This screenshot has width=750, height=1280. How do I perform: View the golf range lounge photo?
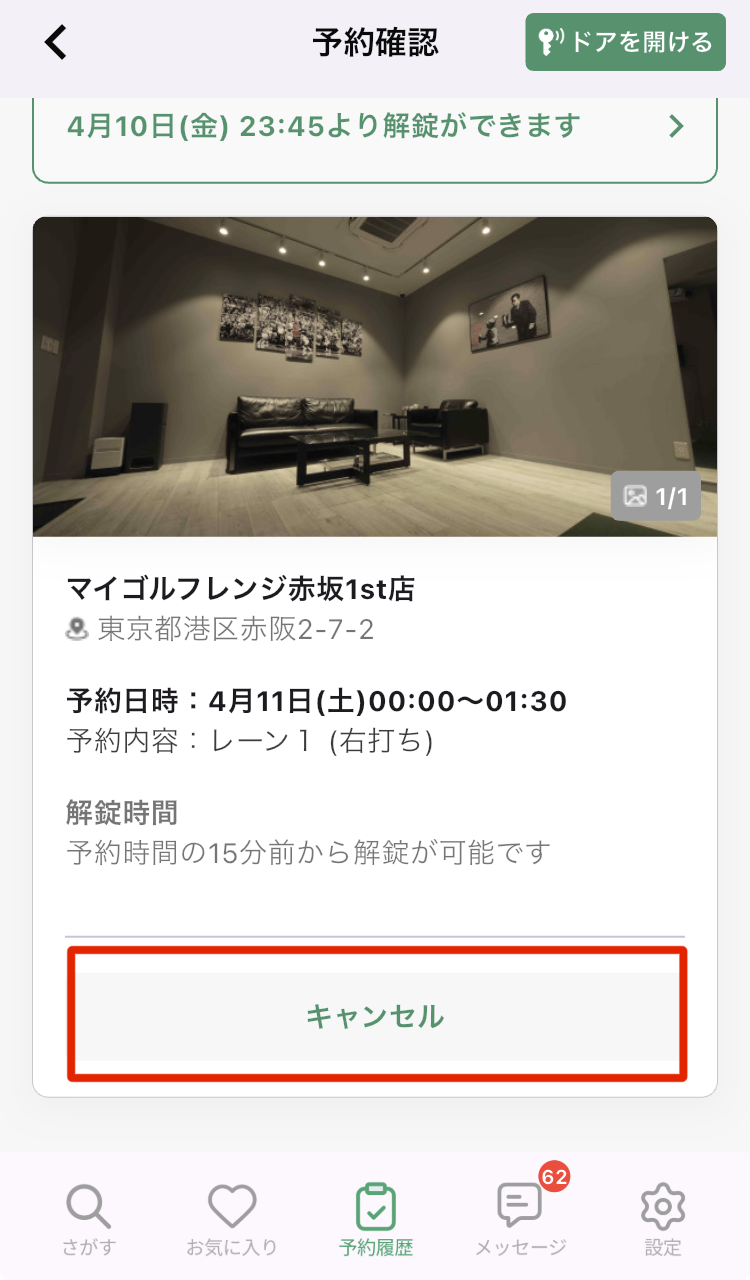click(x=375, y=377)
